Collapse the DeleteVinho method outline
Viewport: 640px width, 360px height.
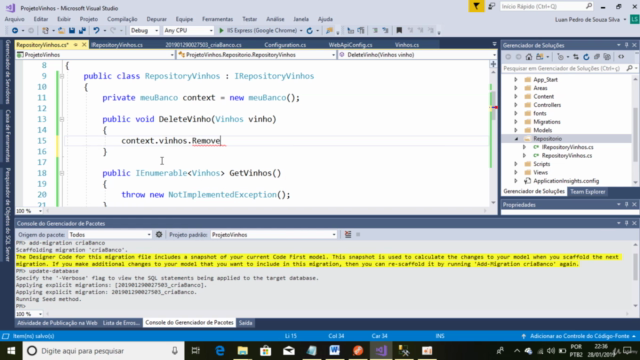pos(62,119)
